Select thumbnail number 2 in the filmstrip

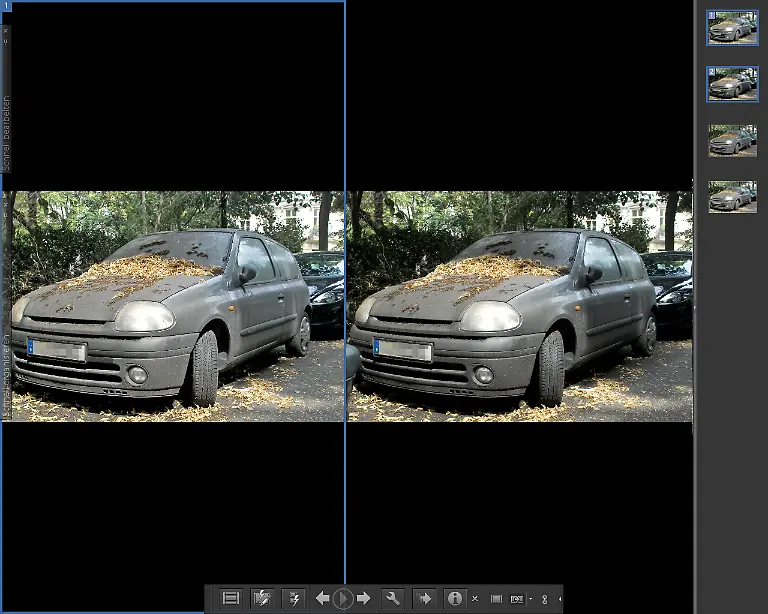point(732,83)
